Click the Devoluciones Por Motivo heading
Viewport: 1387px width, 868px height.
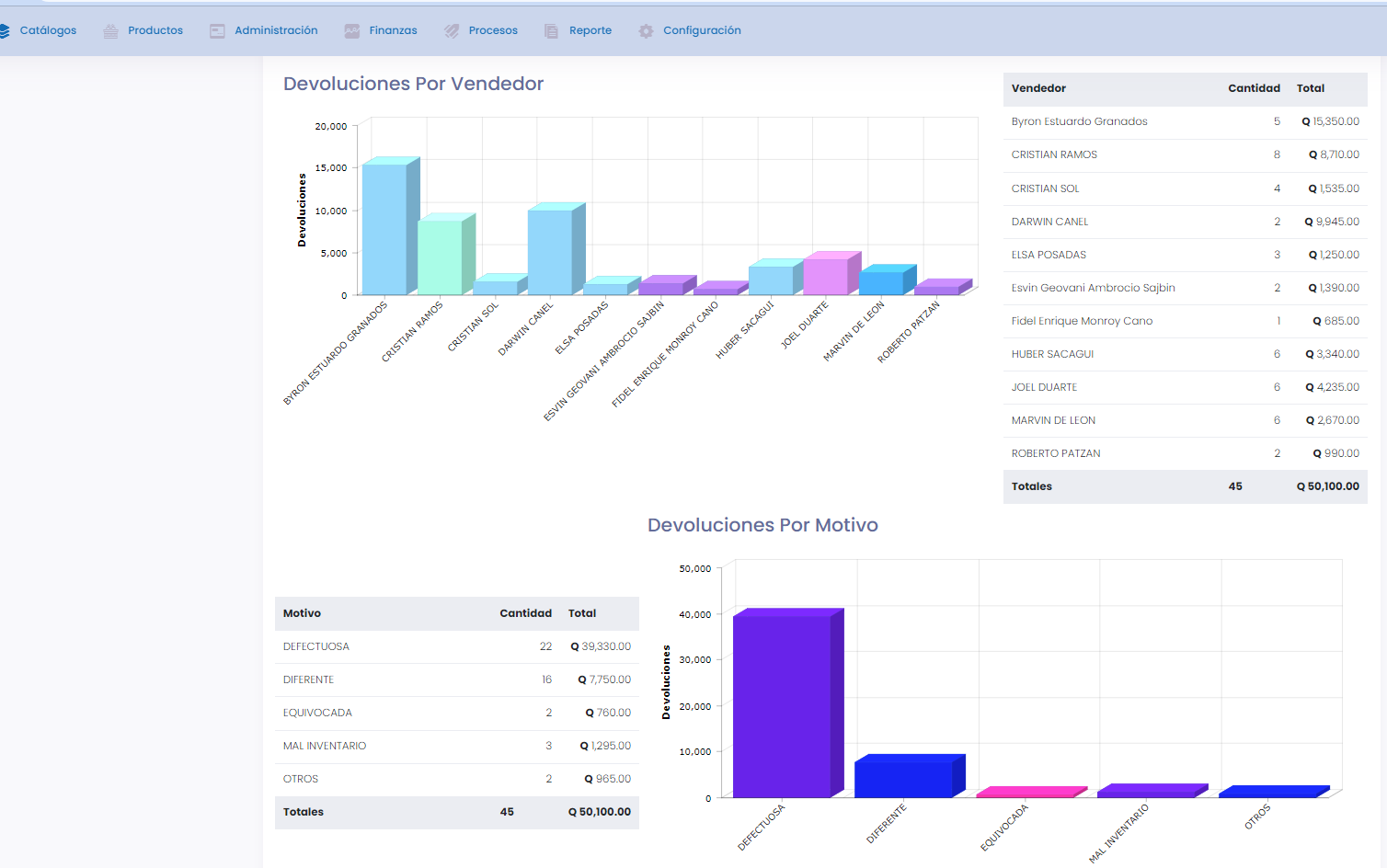coord(762,525)
